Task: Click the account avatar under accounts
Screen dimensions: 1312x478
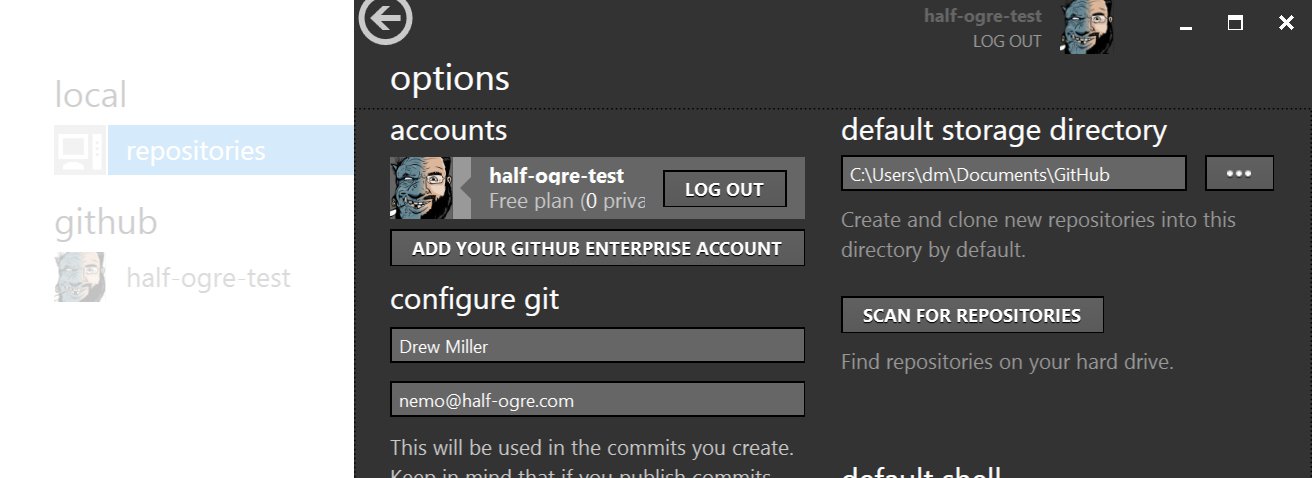Action: pos(420,188)
